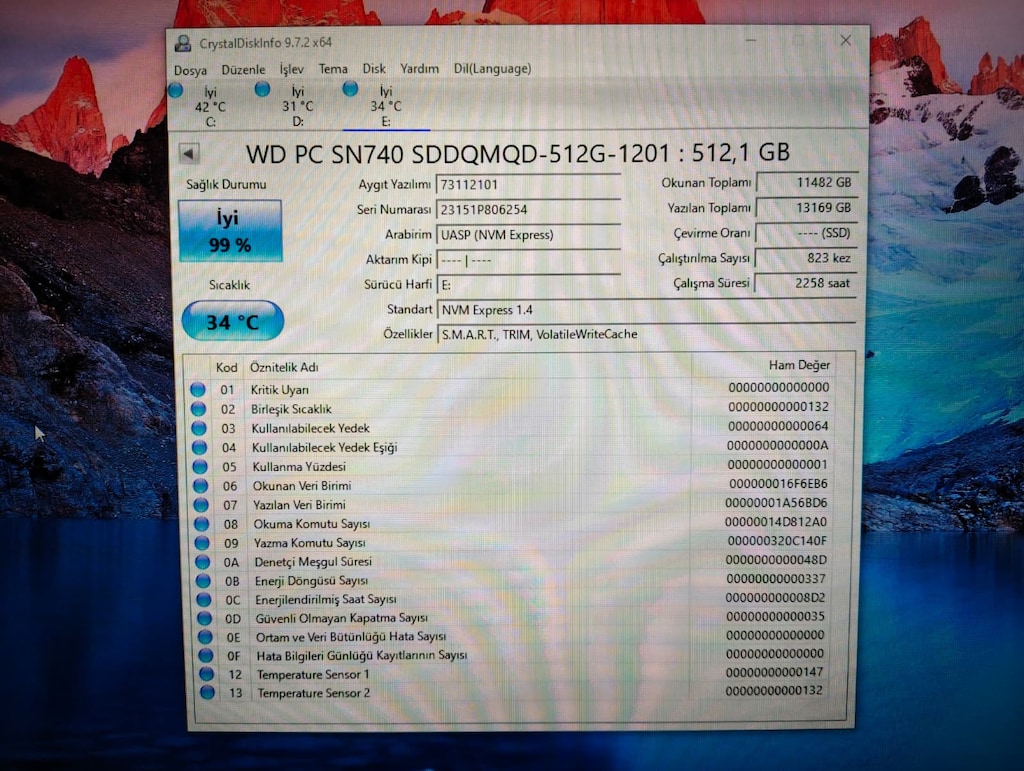Open the Düzenle menu
This screenshot has height=771, width=1024.
click(243, 69)
